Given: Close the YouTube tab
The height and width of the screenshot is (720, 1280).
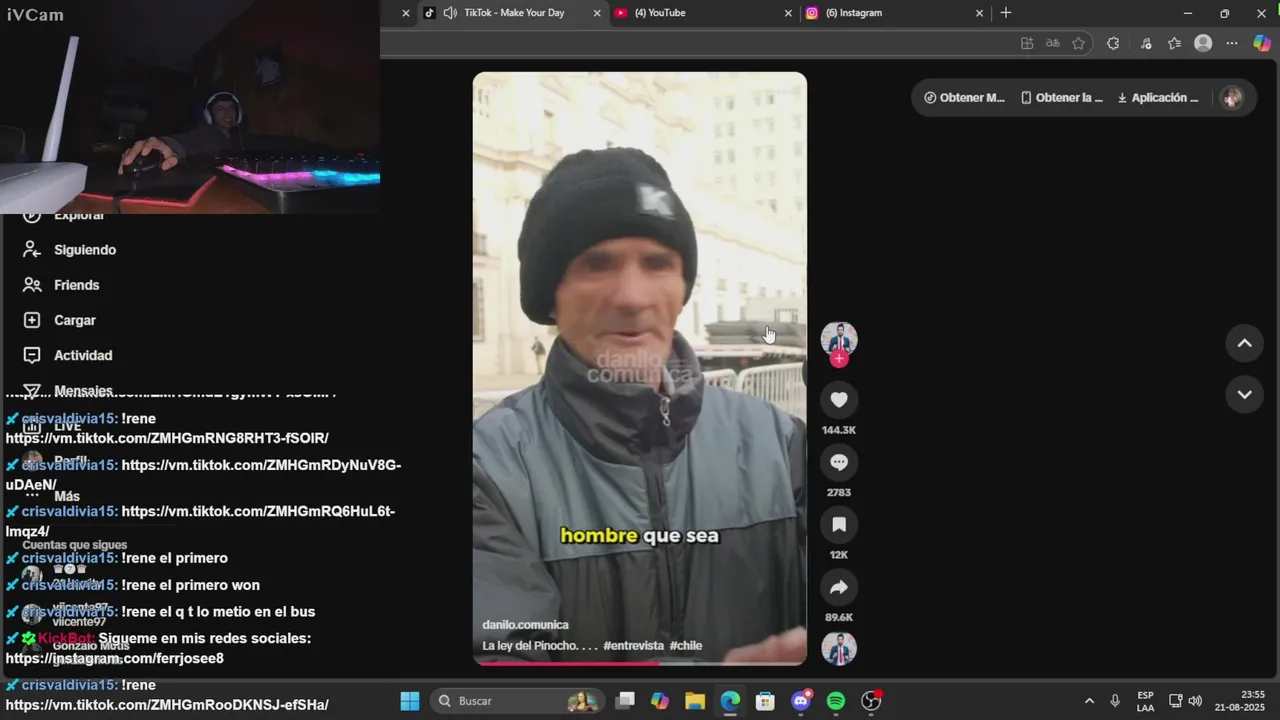Looking at the screenshot, I should (x=788, y=13).
